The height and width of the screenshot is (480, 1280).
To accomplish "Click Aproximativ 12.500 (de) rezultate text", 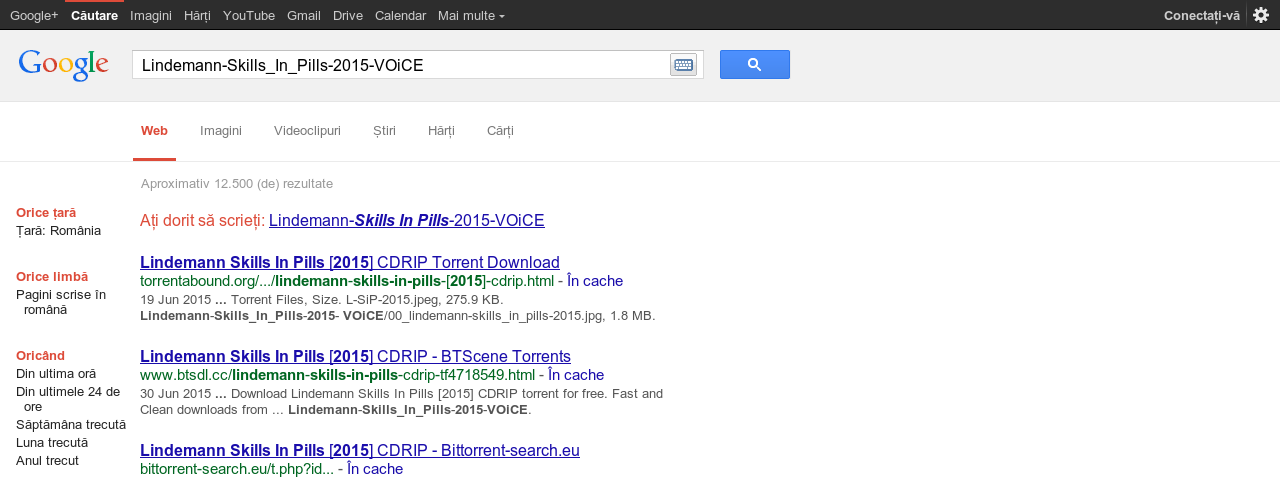I will pyautogui.click(x=237, y=184).
